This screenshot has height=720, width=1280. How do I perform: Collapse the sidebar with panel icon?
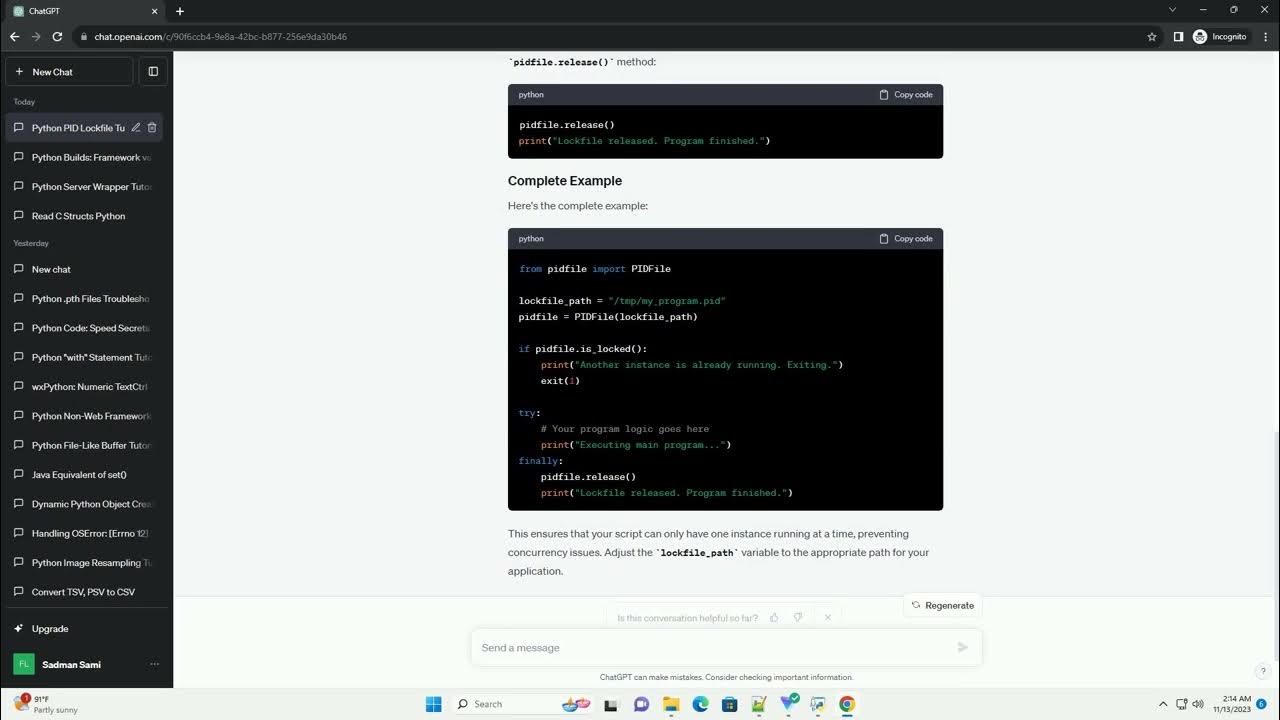point(153,72)
